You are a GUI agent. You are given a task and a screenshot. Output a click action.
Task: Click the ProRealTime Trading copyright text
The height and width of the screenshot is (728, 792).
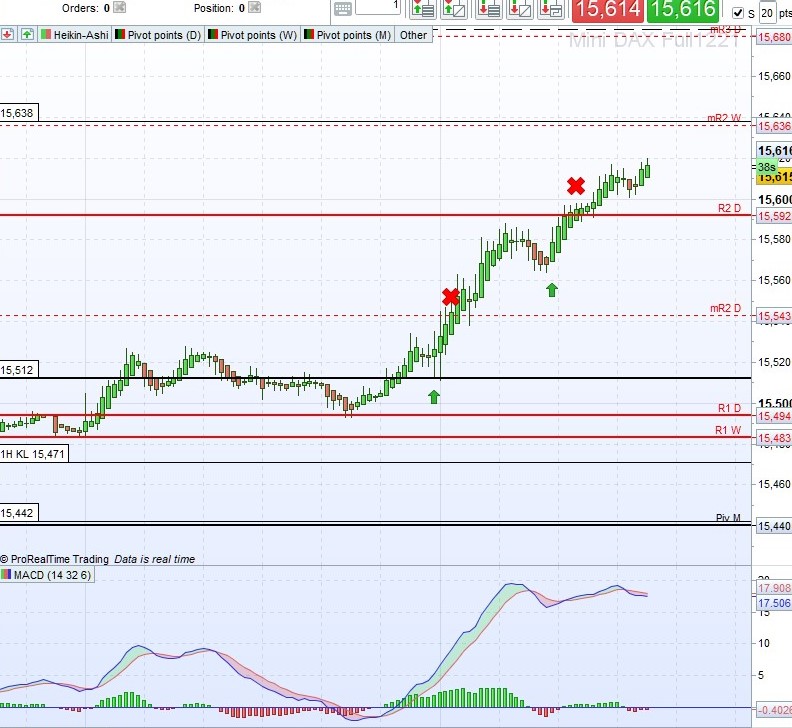(55, 559)
